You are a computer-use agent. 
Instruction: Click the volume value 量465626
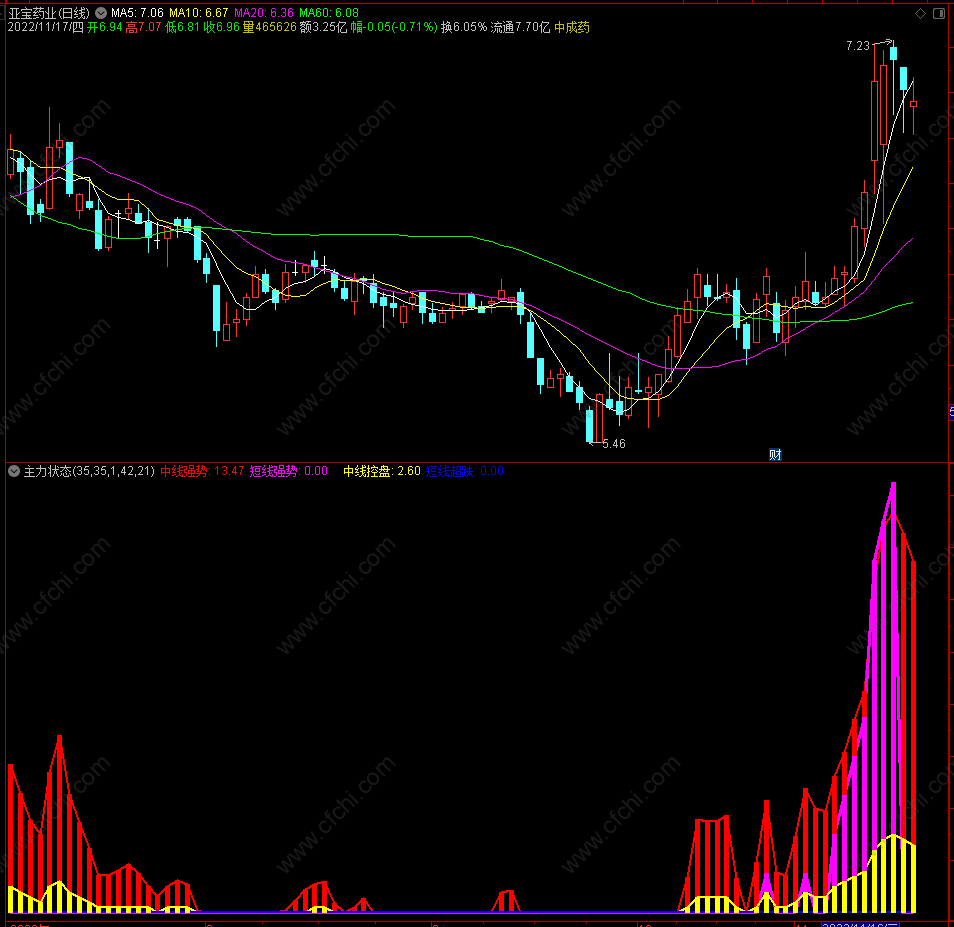tap(270, 27)
